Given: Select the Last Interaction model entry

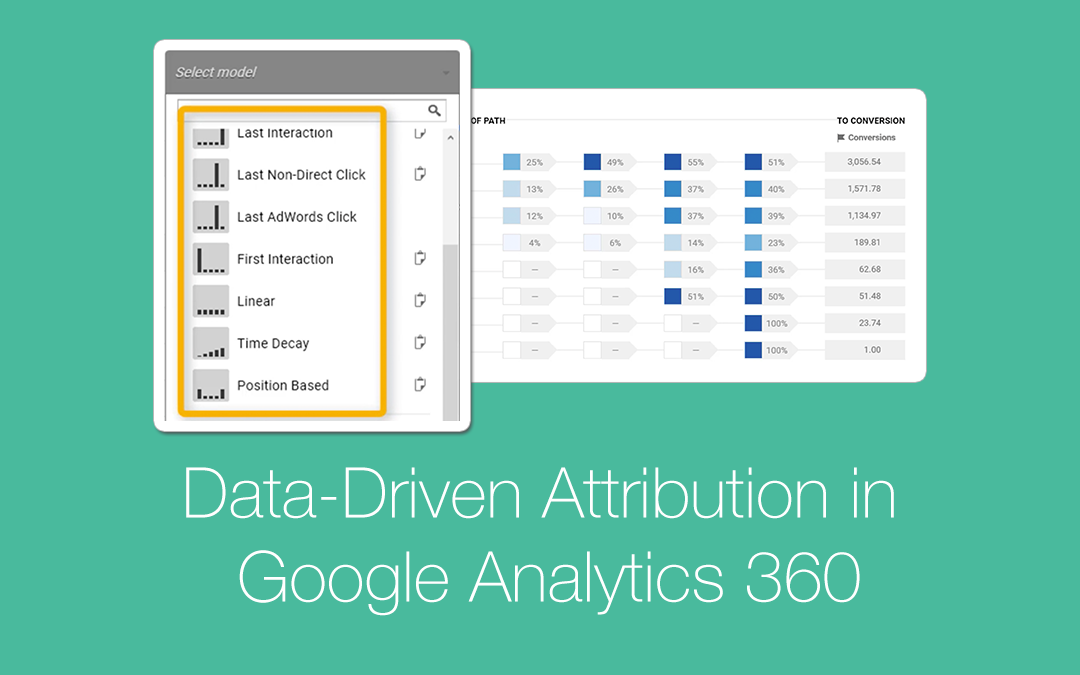Looking at the screenshot, I should point(284,133).
